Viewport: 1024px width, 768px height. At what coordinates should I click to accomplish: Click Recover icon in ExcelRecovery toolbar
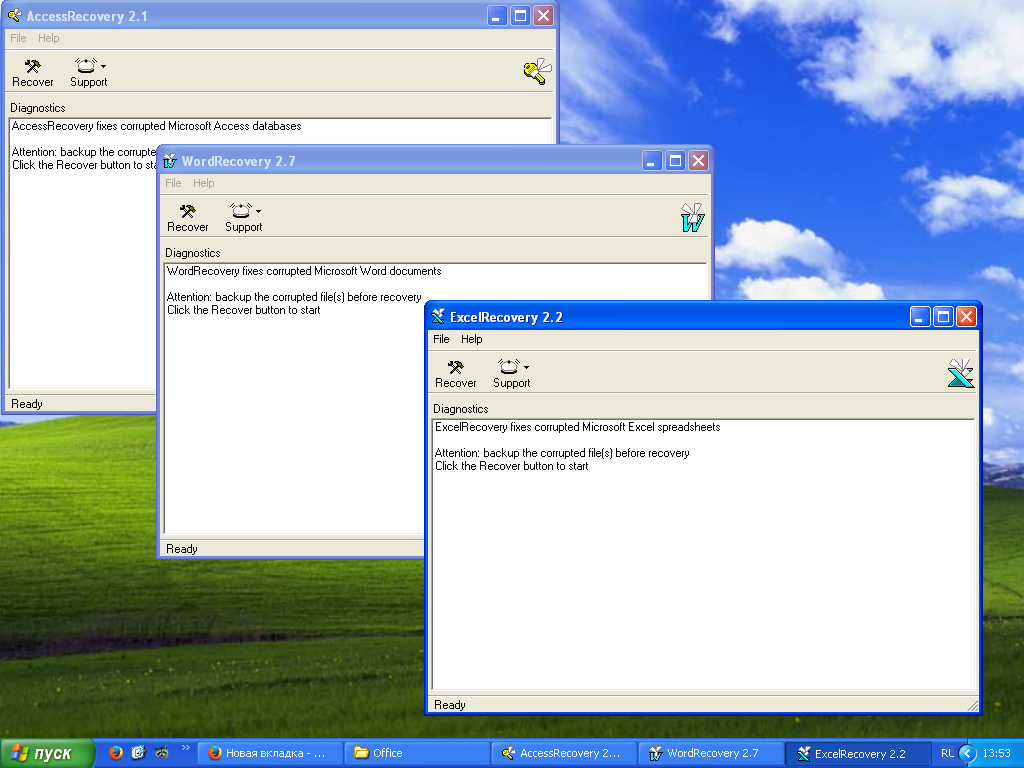coord(455,368)
